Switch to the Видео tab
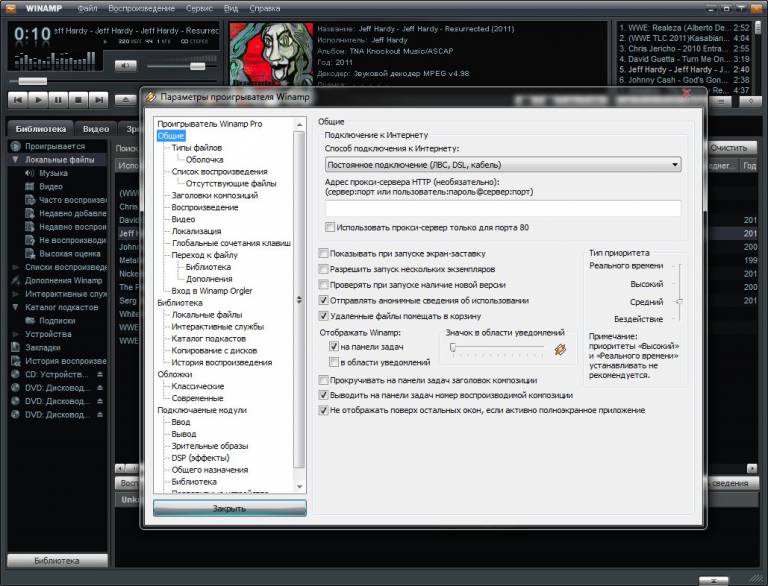 click(x=96, y=129)
